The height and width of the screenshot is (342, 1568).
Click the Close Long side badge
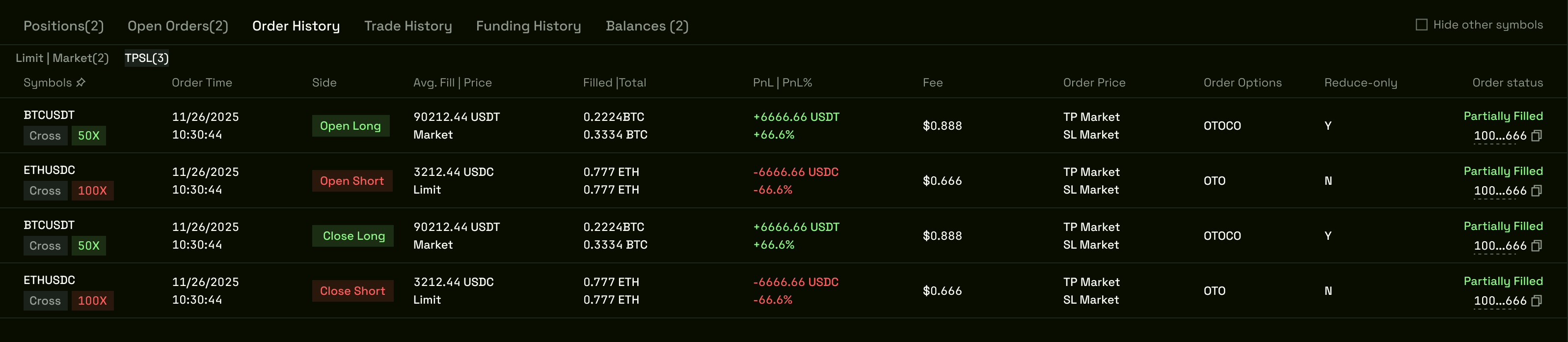tap(353, 236)
